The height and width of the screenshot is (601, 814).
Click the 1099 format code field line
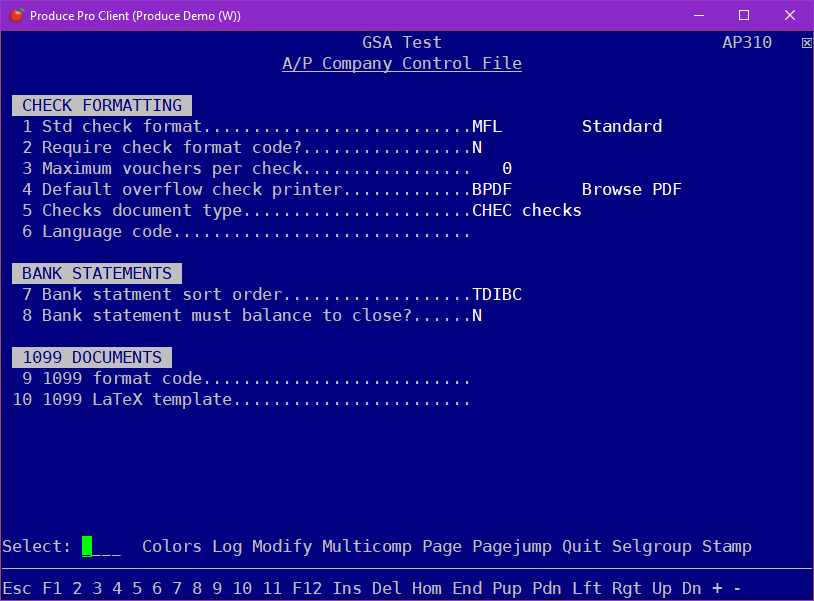pos(246,378)
